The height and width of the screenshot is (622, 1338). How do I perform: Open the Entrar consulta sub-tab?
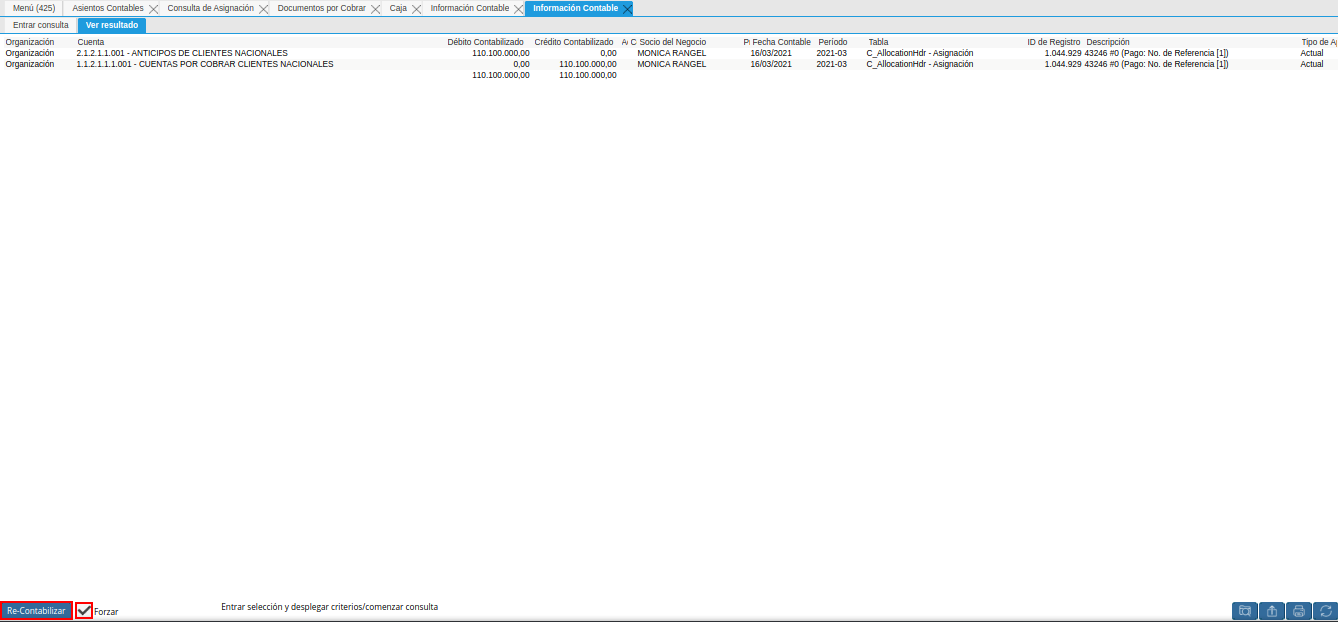[x=41, y=25]
